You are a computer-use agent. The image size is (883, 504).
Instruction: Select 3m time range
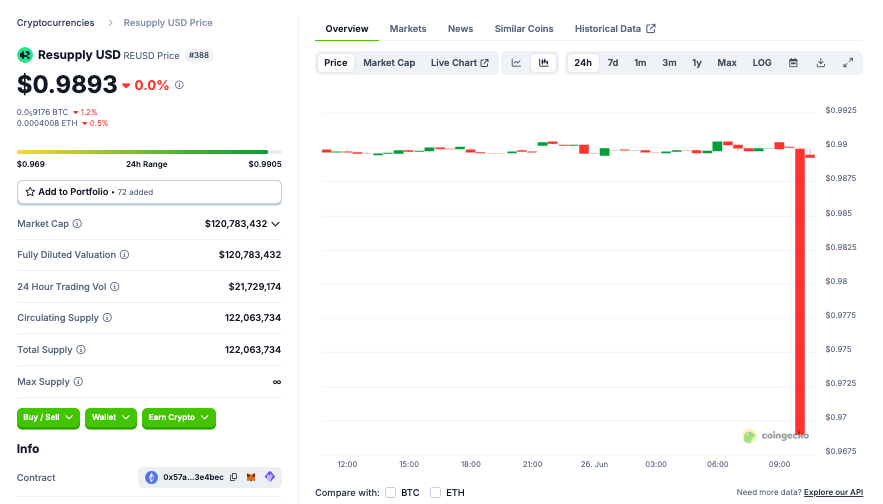[669, 63]
